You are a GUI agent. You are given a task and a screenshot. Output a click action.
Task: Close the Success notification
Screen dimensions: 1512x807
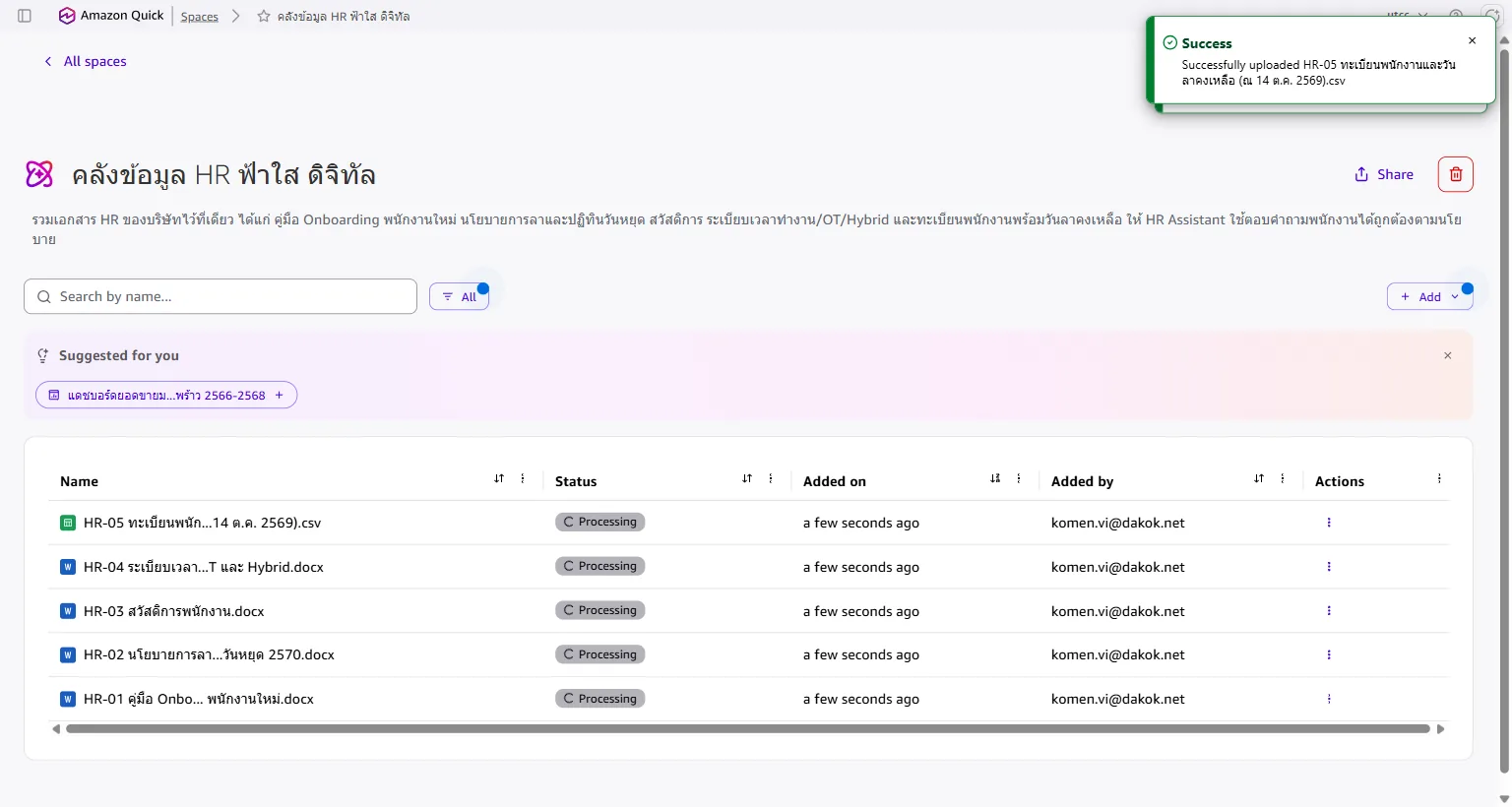coord(1472,41)
